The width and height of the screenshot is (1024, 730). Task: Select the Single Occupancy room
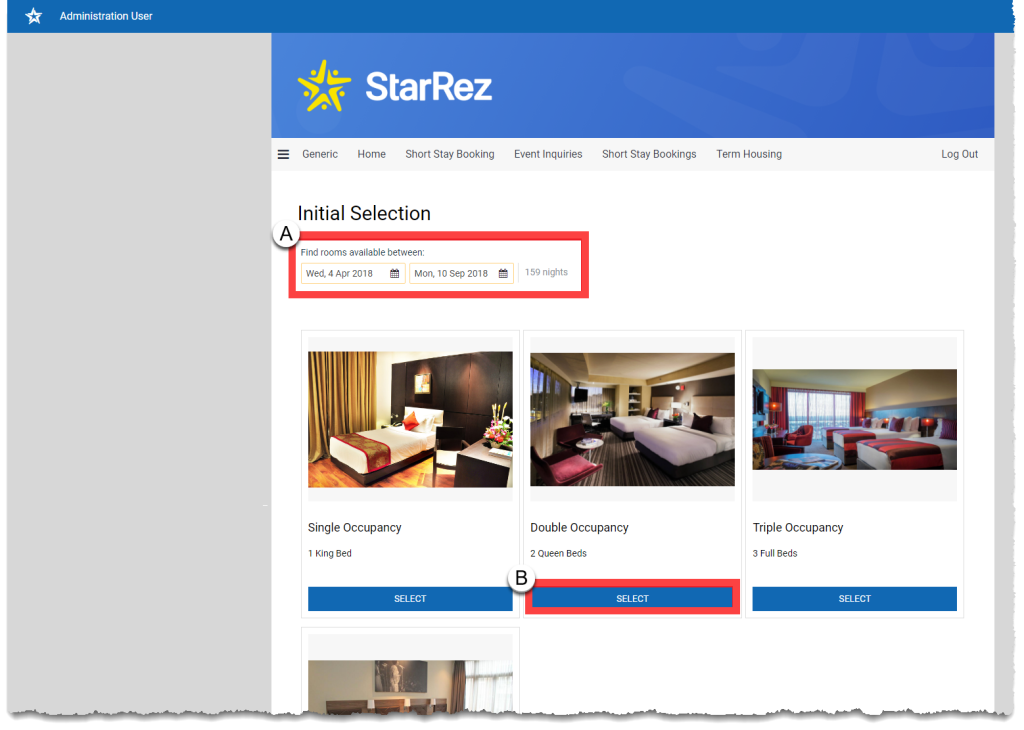[410, 599]
